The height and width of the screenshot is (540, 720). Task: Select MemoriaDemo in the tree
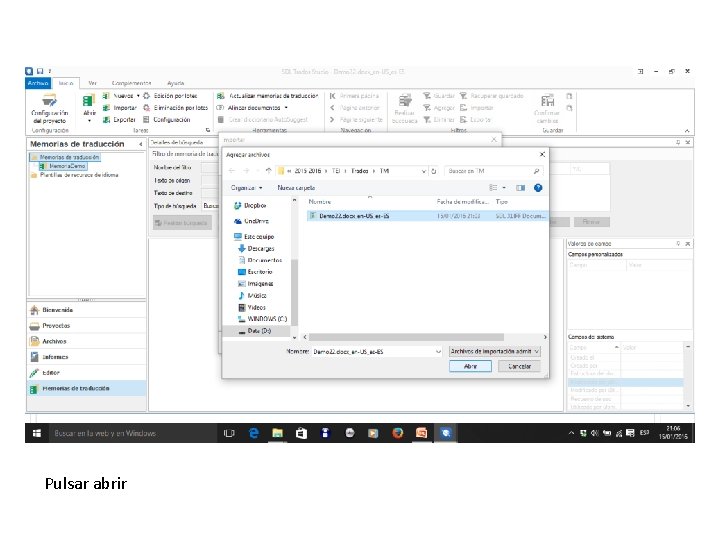tap(63, 166)
